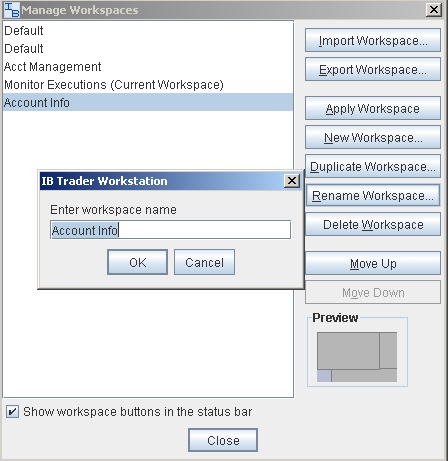This screenshot has width=448, height=461.
Task: Close Manage Workspaces window with X
Action: click(x=434, y=10)
